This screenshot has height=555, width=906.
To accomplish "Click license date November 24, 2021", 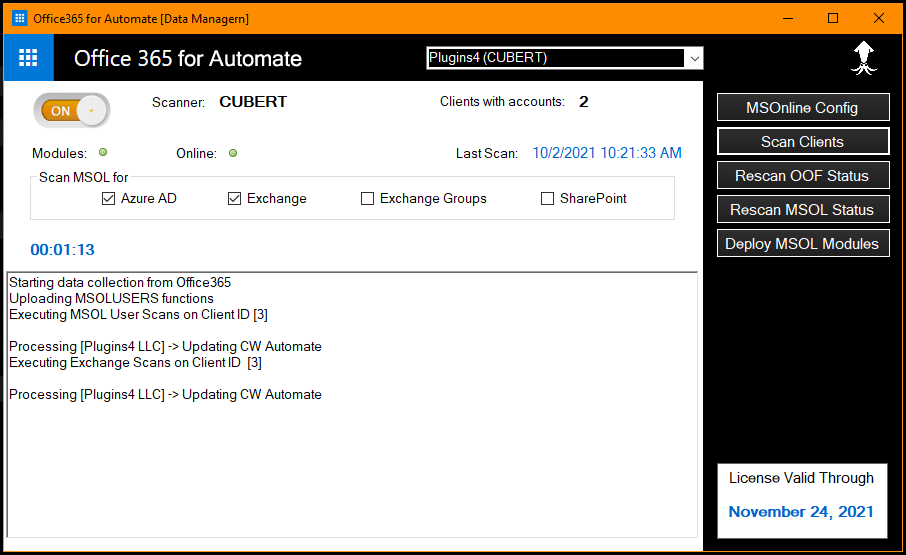I will (801, 512).
